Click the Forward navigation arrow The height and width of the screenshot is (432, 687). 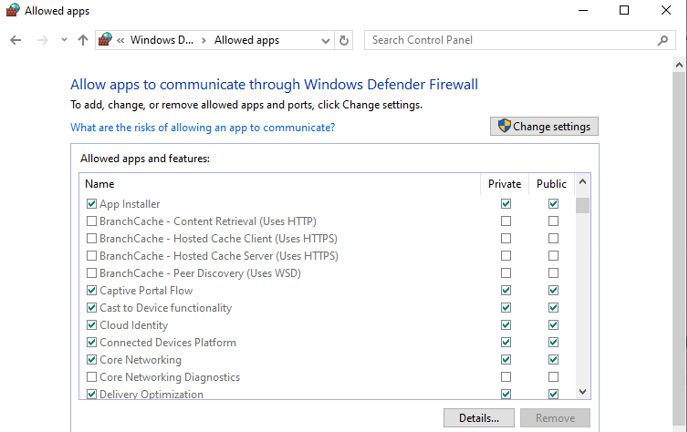[42, 41]
